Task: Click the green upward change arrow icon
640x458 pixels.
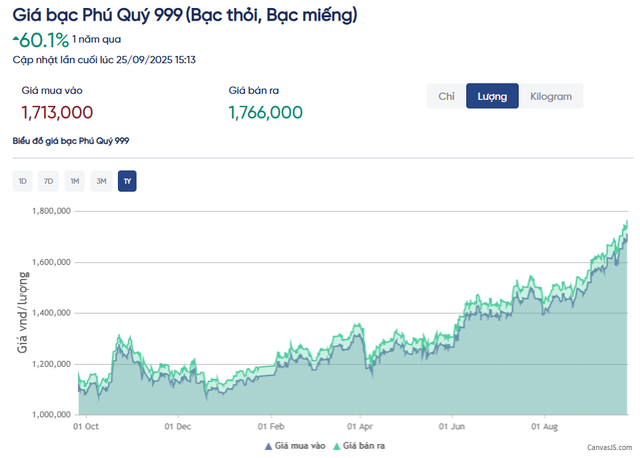Action: coord(16,38)
